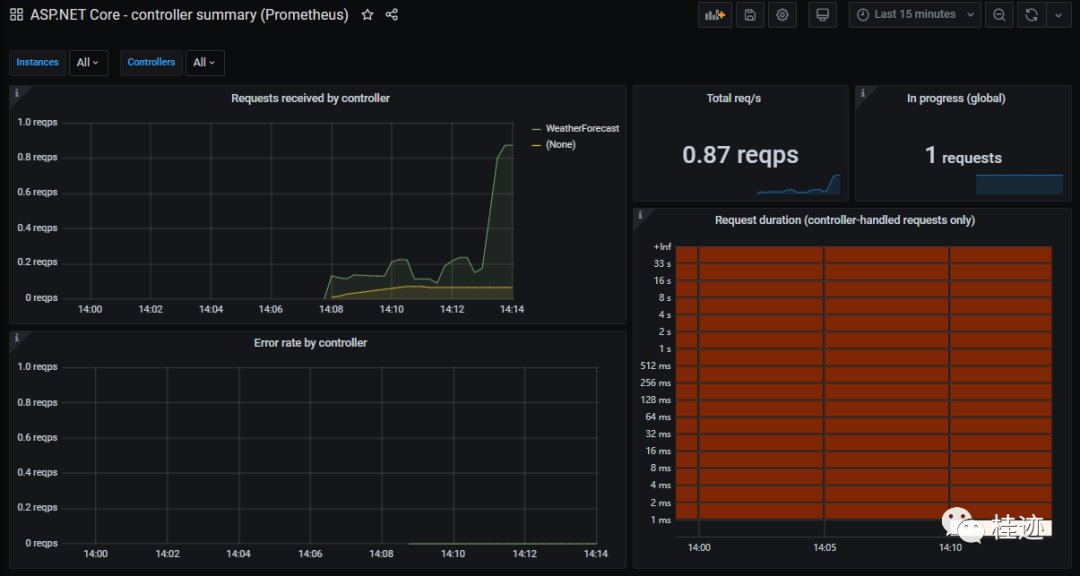Open dashboard settings gear
The image size is (1080, 576).
pyautogui.click(x=782, y=14)
